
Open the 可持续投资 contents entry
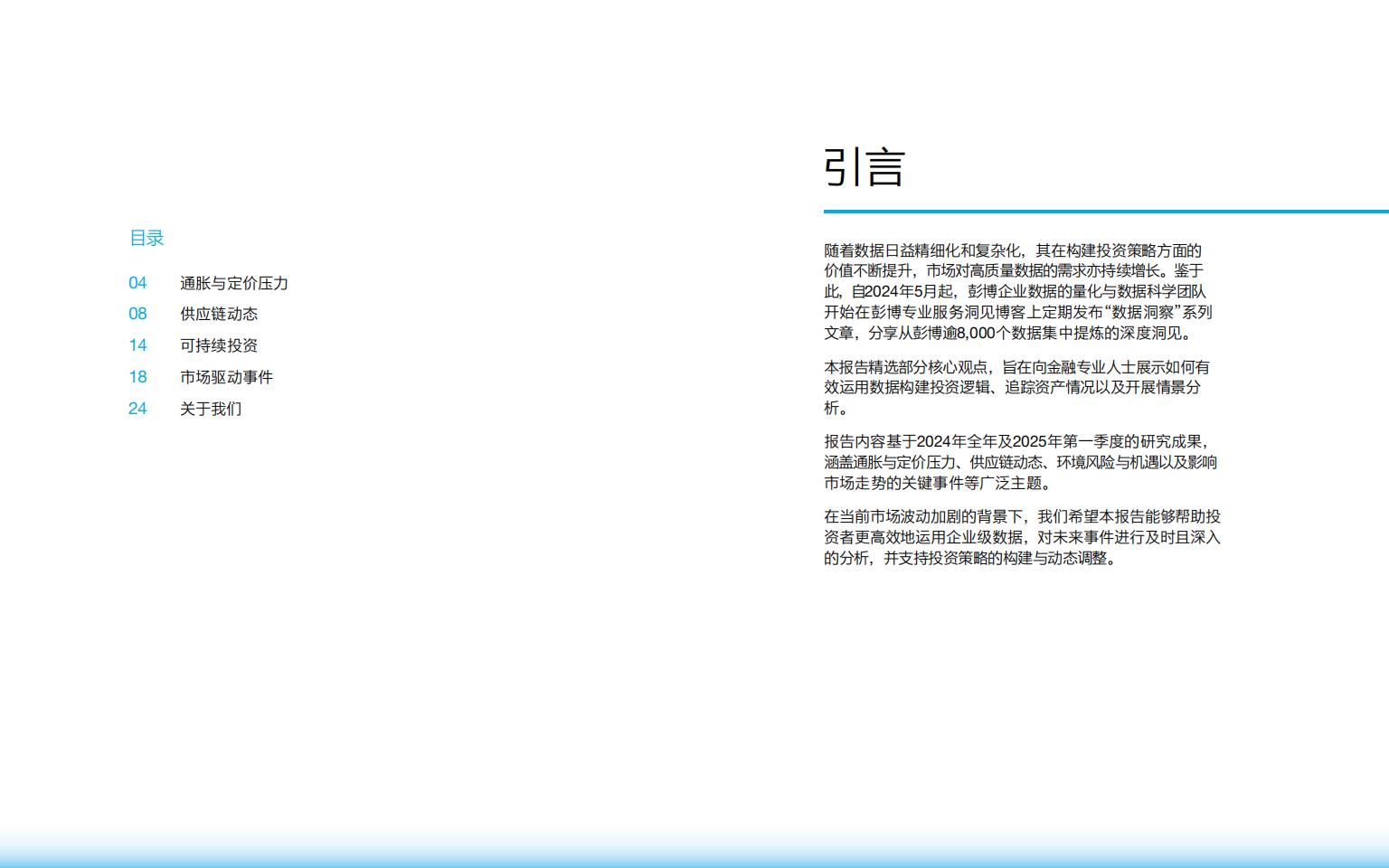pyautogui.click(x=219, y=345)
